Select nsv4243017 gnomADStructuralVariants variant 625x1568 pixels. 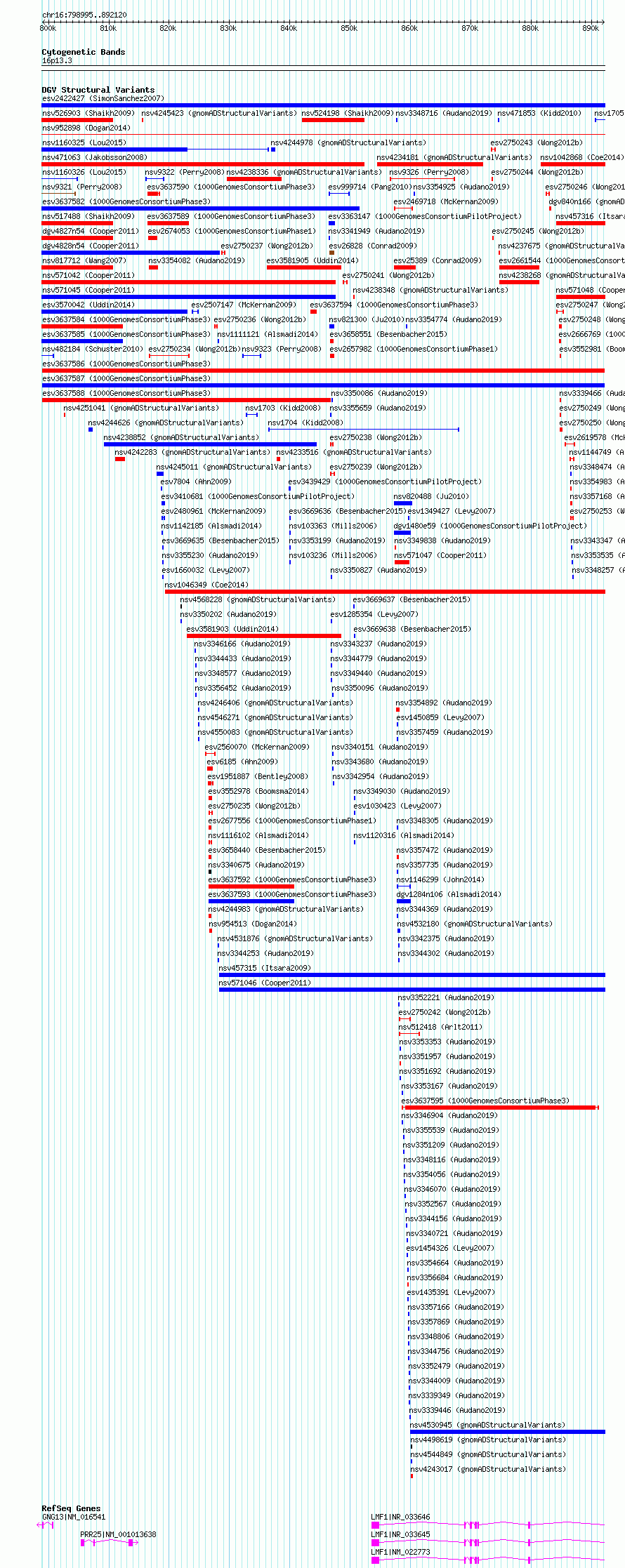click(488, 1469)
